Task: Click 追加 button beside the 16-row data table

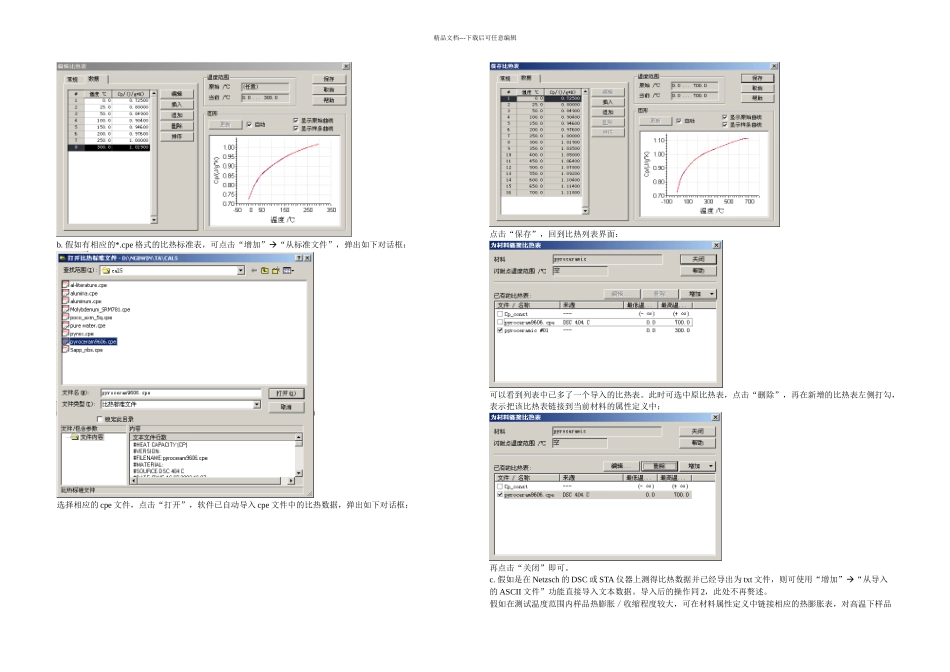Action: coord(608,112)
